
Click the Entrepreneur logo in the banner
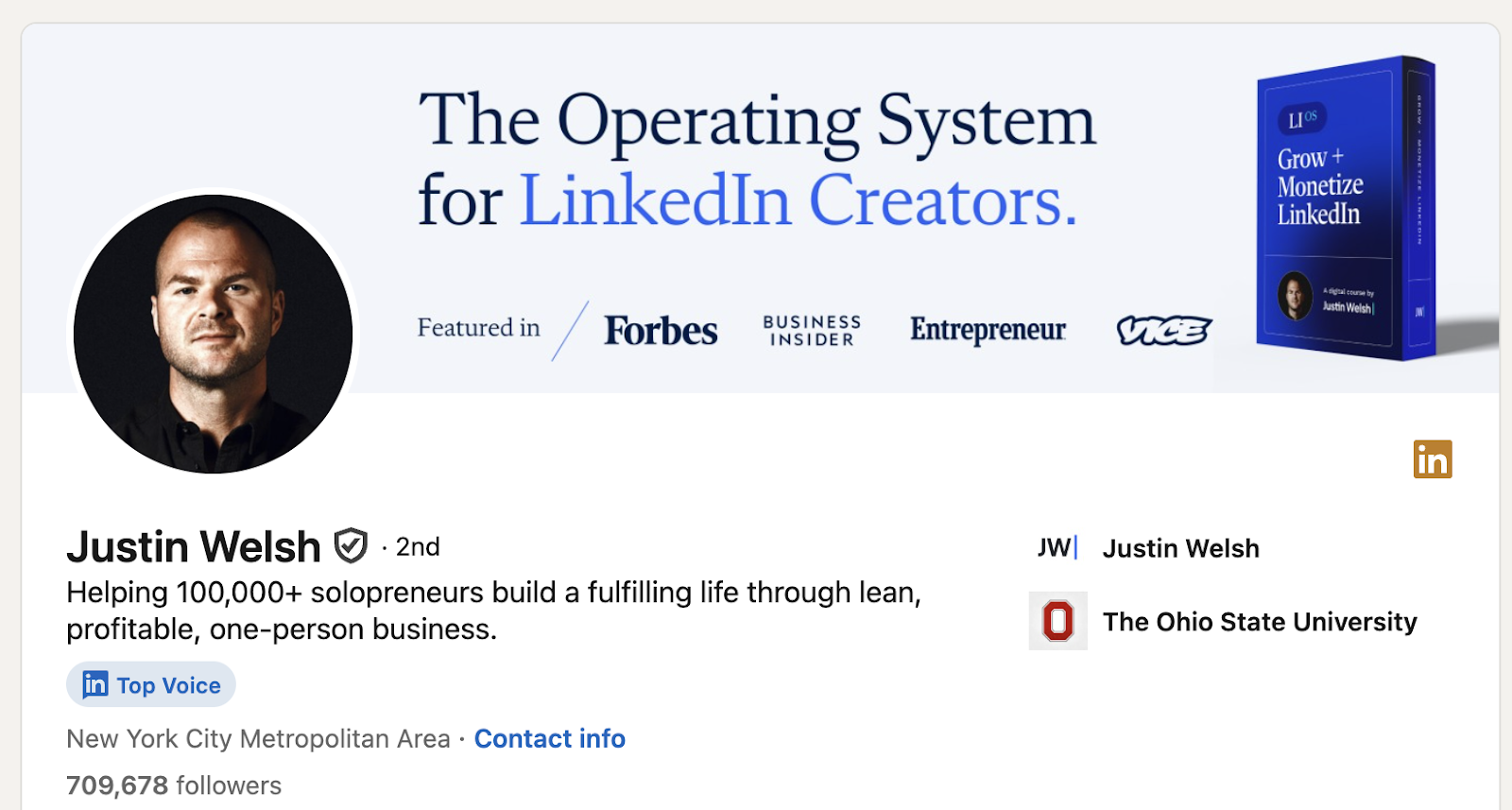[x=987, y=331]
